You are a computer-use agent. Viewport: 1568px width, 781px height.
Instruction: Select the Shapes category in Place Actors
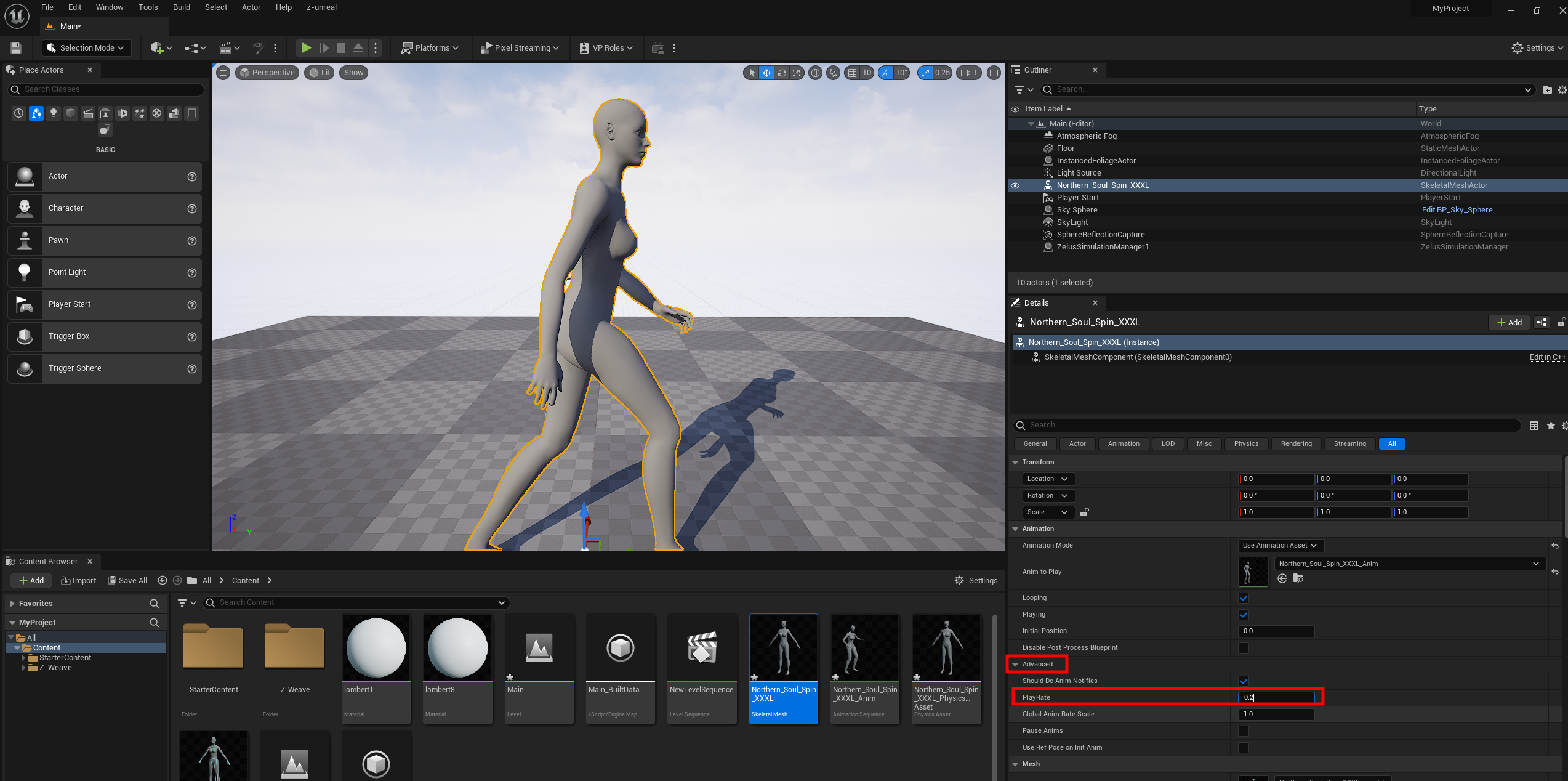71,113
